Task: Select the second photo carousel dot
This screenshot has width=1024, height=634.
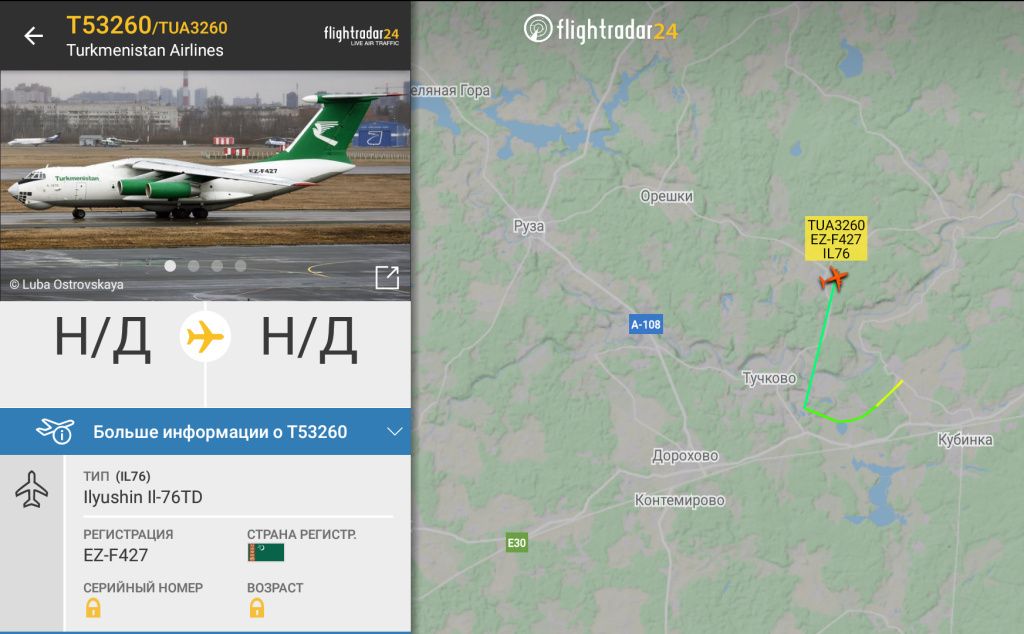Action: [x=194, y=266]
